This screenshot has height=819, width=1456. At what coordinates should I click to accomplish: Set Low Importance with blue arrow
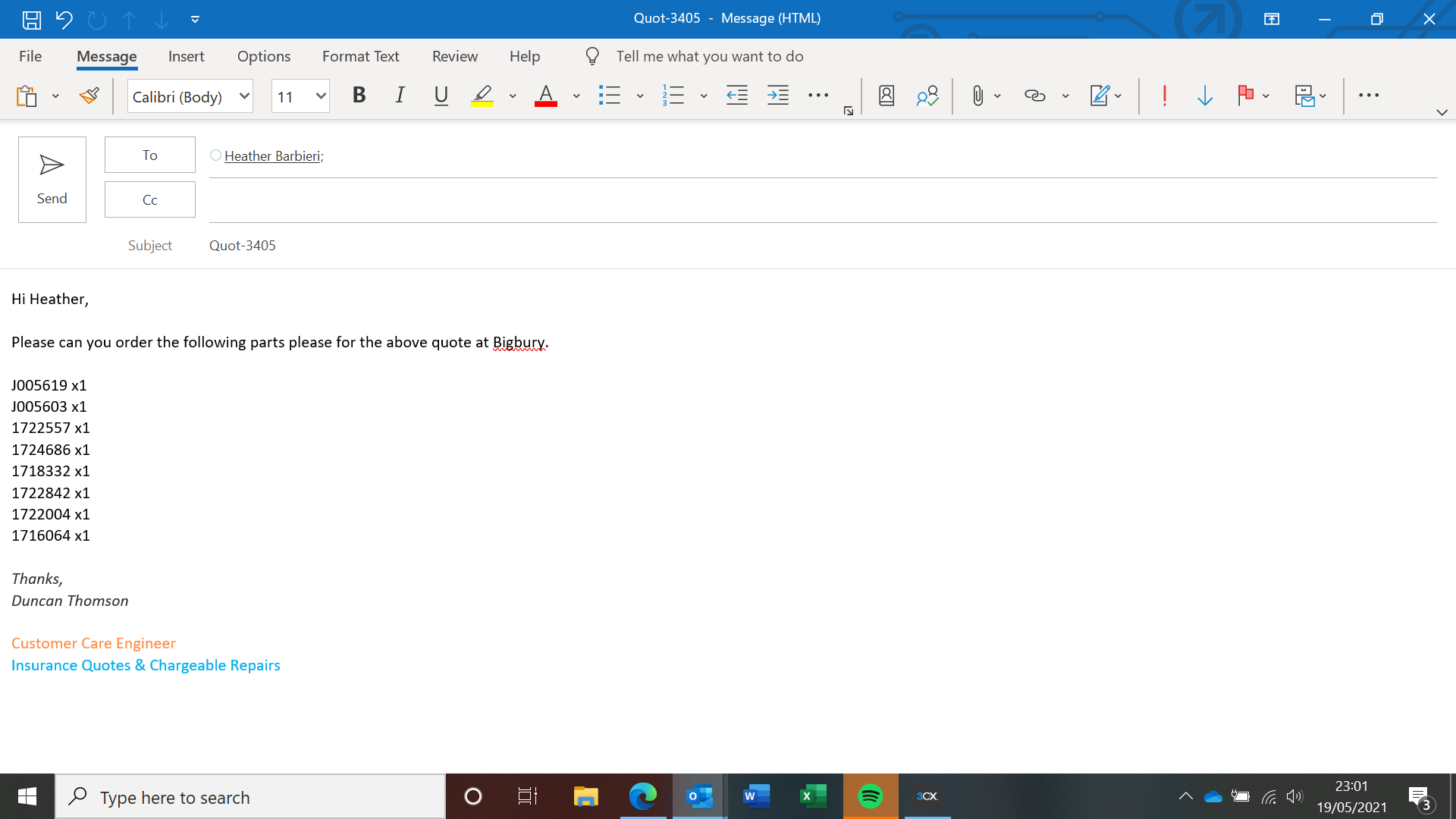coord(1204,96)
